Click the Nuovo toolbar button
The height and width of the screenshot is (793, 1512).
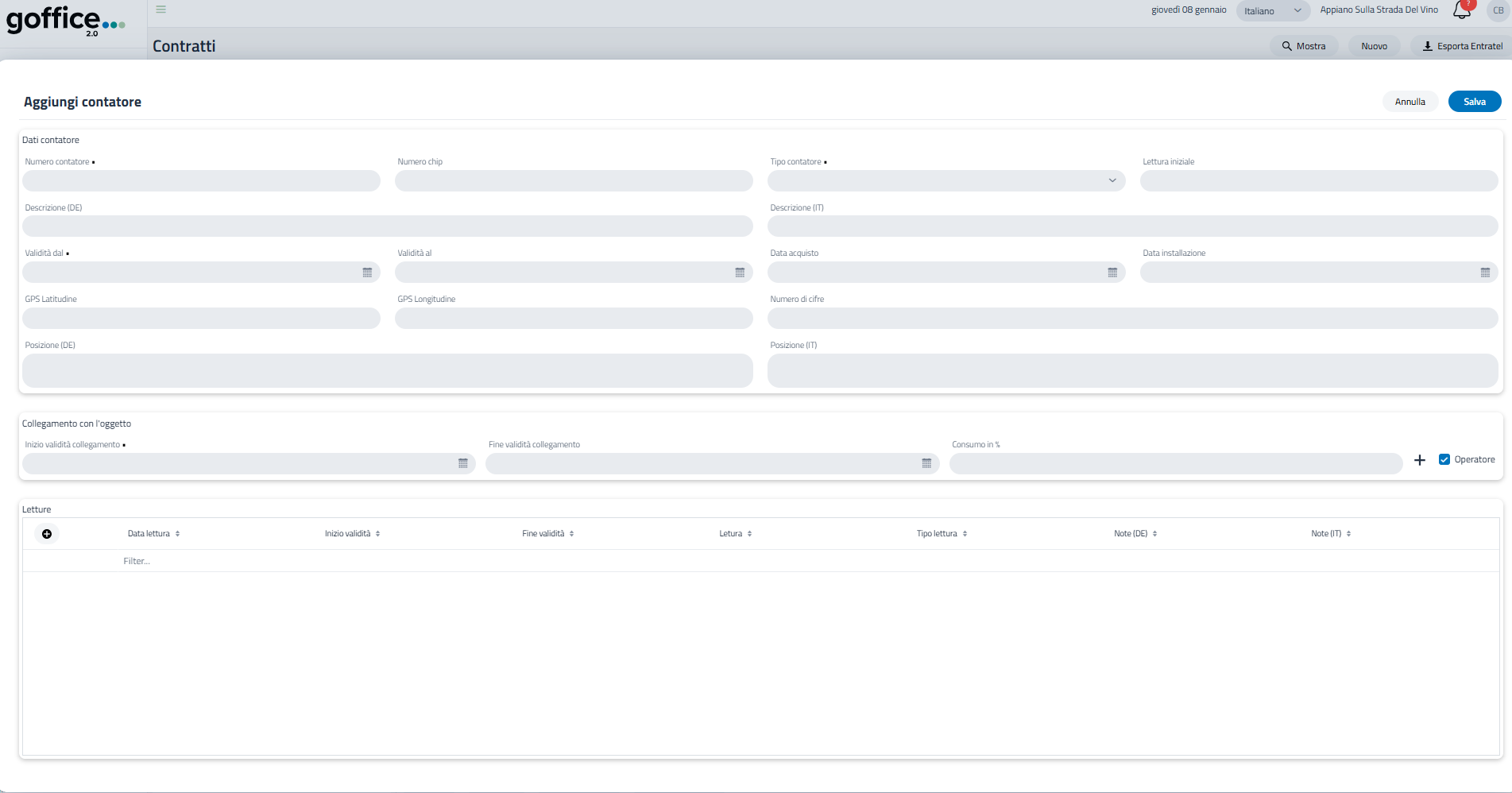coord(1374,46)
